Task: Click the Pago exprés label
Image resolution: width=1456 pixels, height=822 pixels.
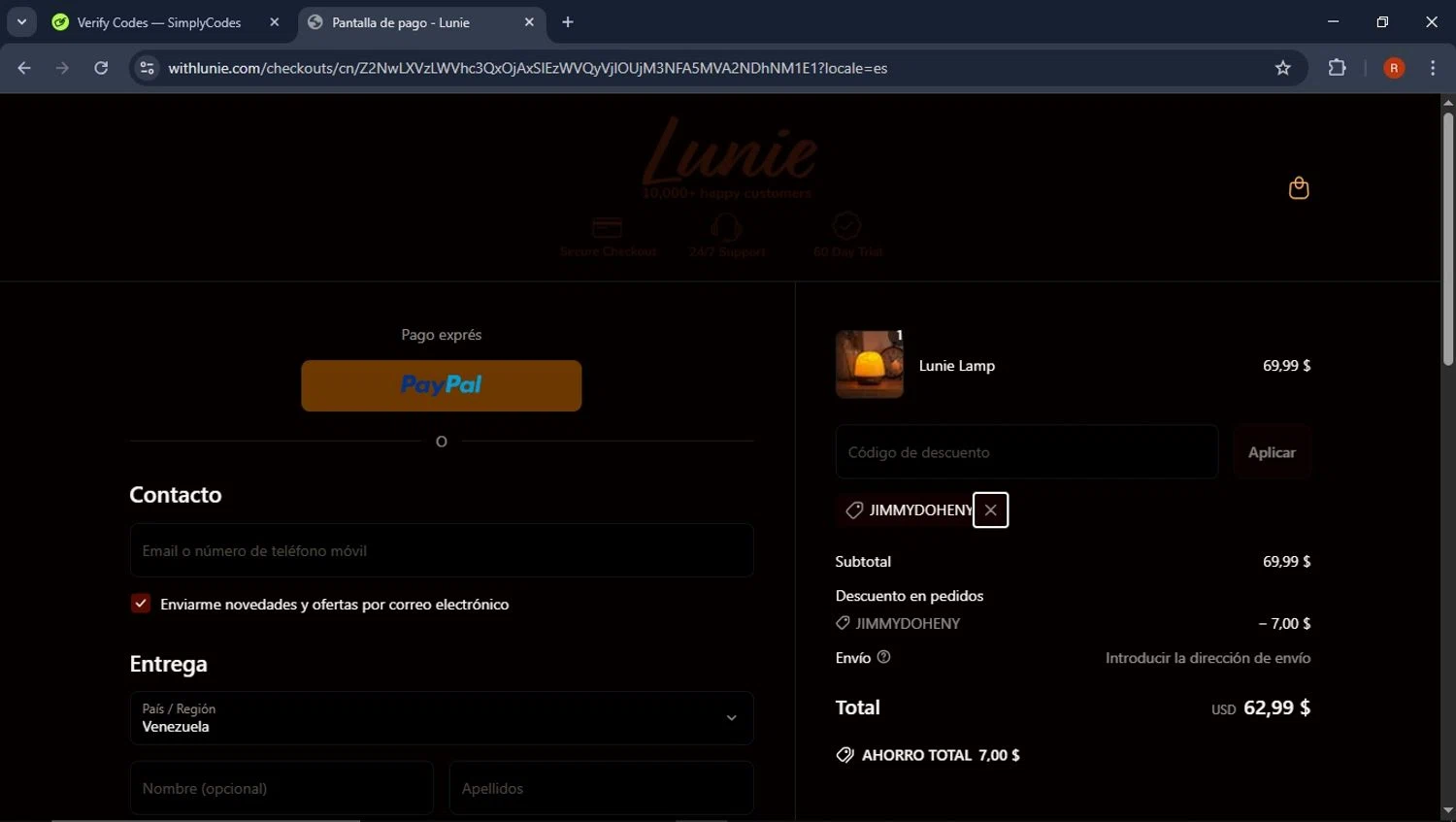Action: 442,335
